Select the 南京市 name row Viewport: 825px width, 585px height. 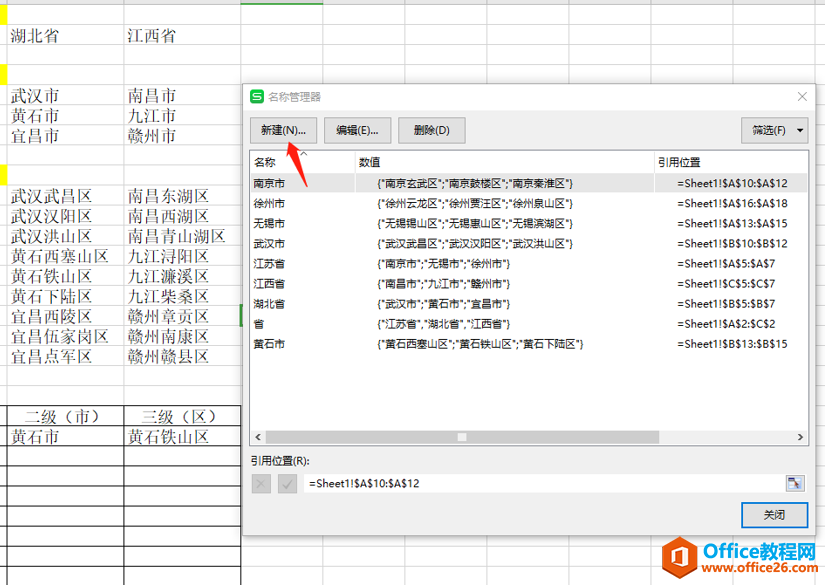[x=529, y=183]
